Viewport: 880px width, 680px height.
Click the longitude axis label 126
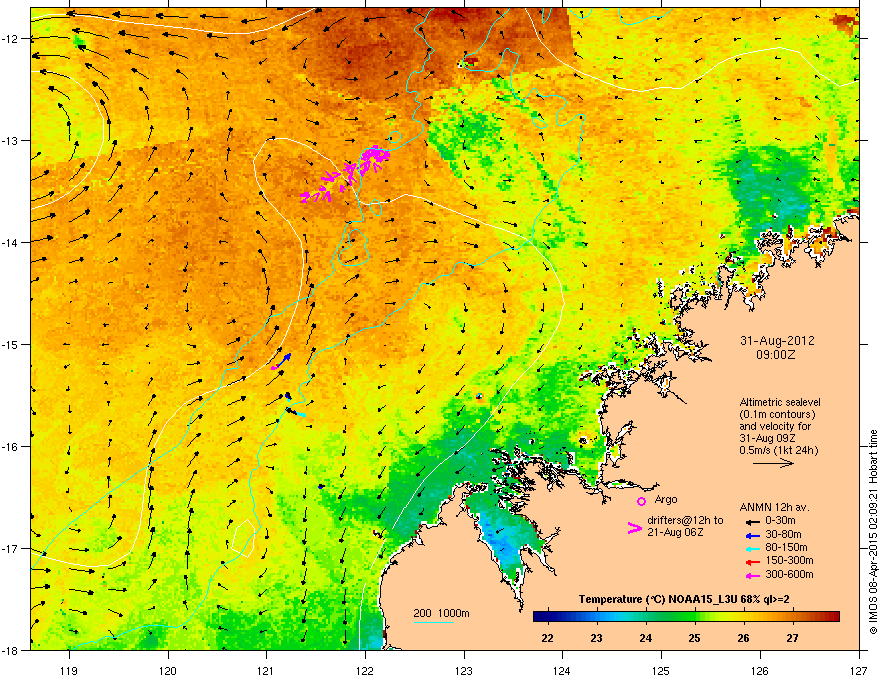point(760,670)
